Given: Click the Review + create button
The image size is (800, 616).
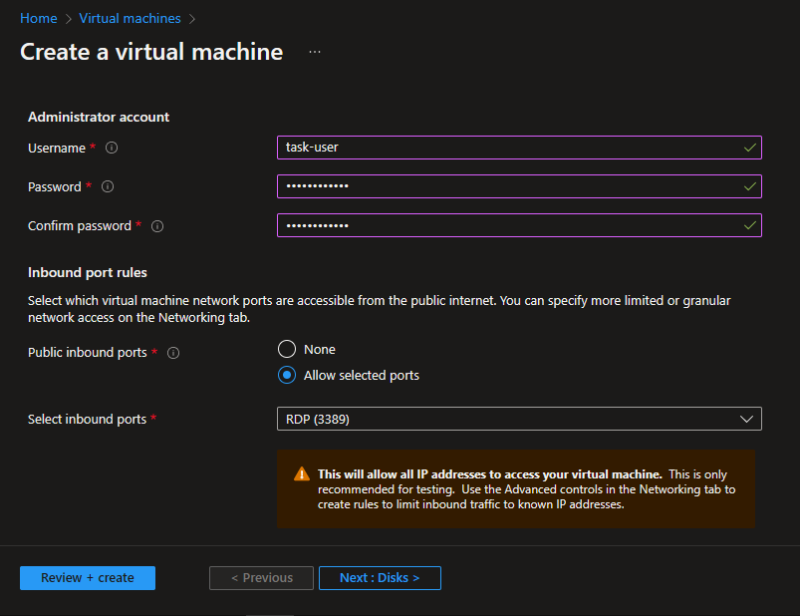Looking at the screenshot, I should [x=87, y=578].
